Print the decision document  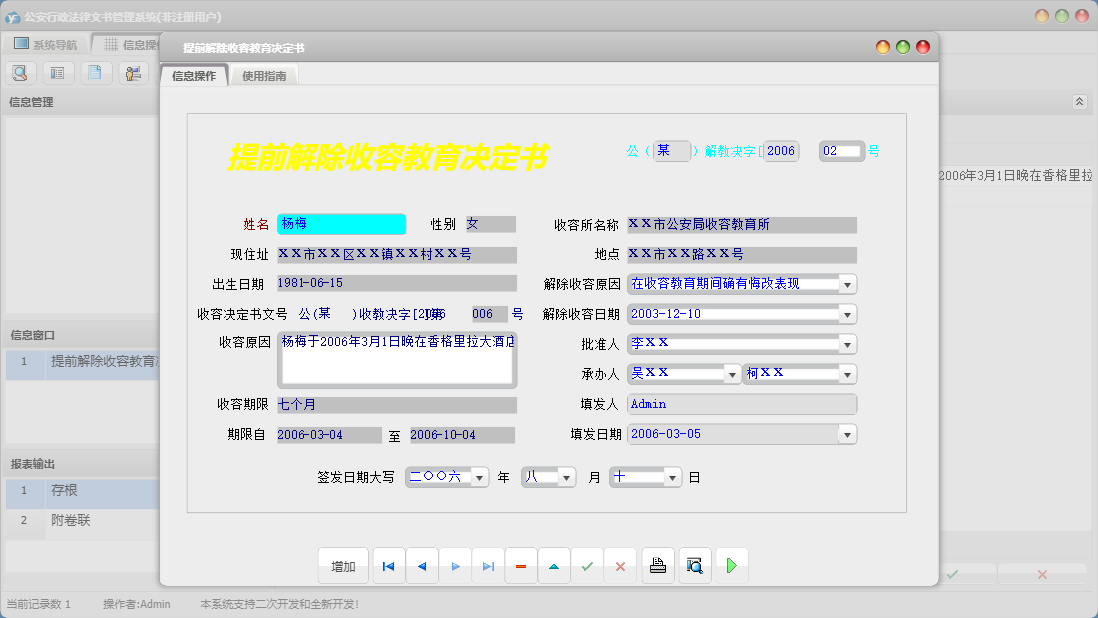point(658,566)
